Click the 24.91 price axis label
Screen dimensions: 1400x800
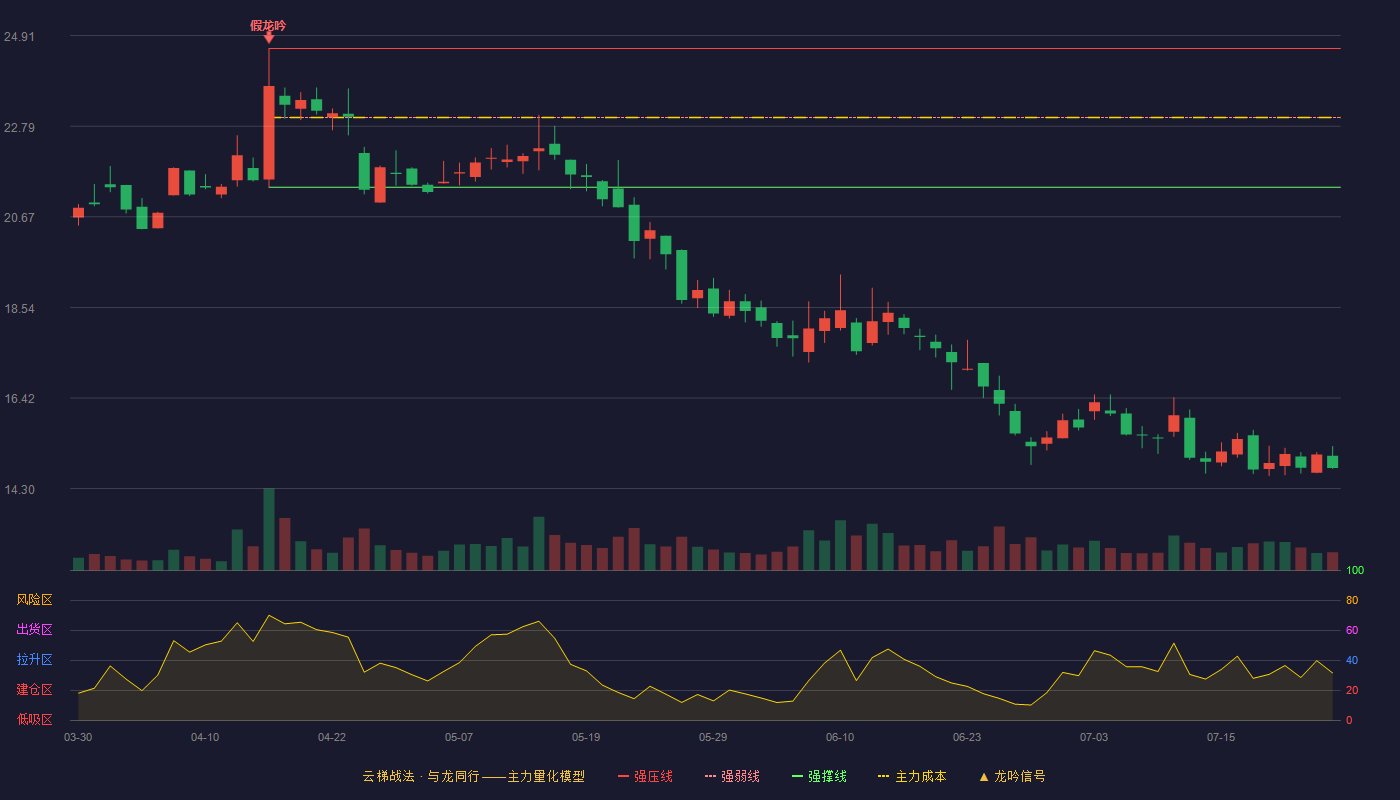(x=19, y=37)
